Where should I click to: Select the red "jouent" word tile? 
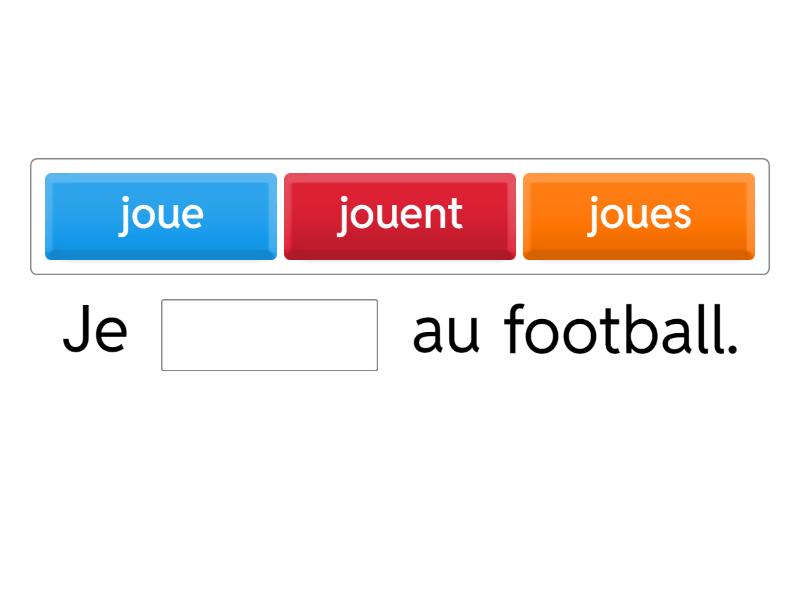(x=400, y=216)
